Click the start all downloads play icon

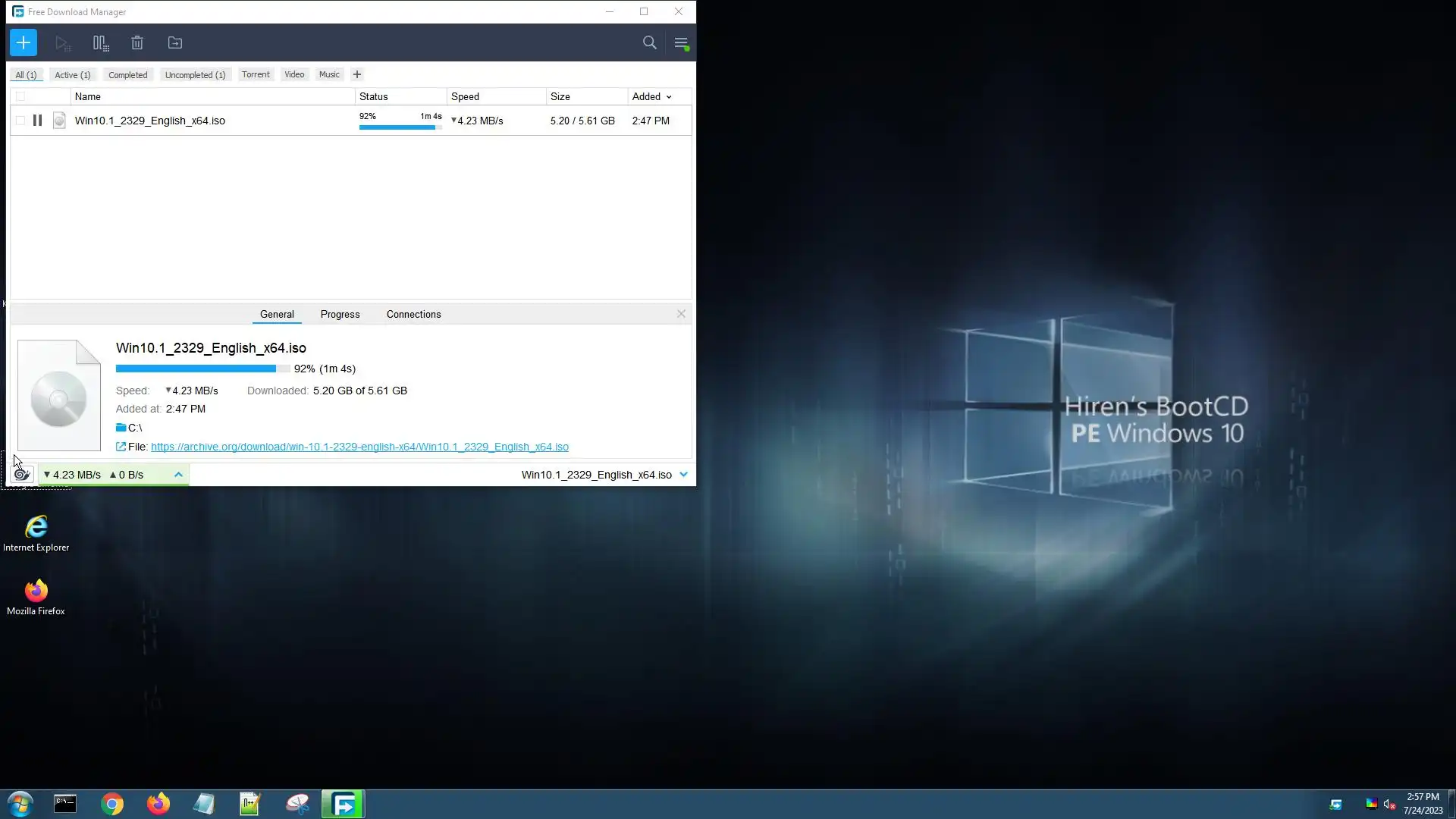point(62,43)
